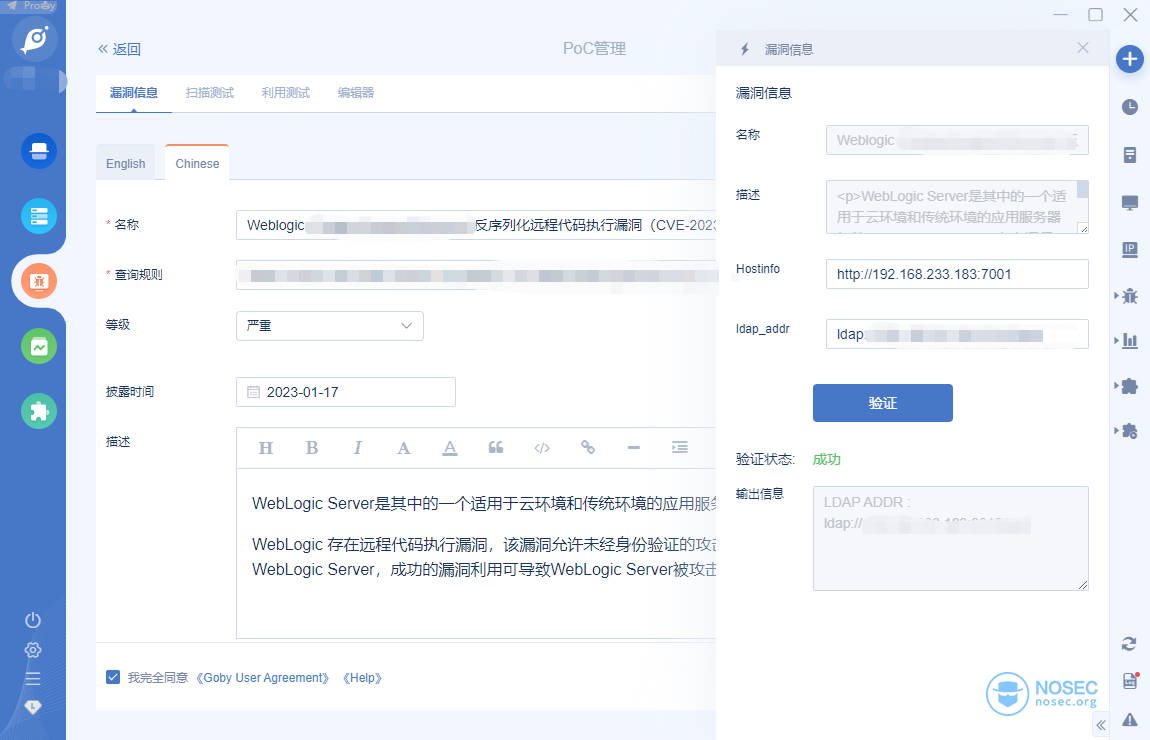Open the asset list icon in left sidebar
1150x740 pixels.
[39, 216]
